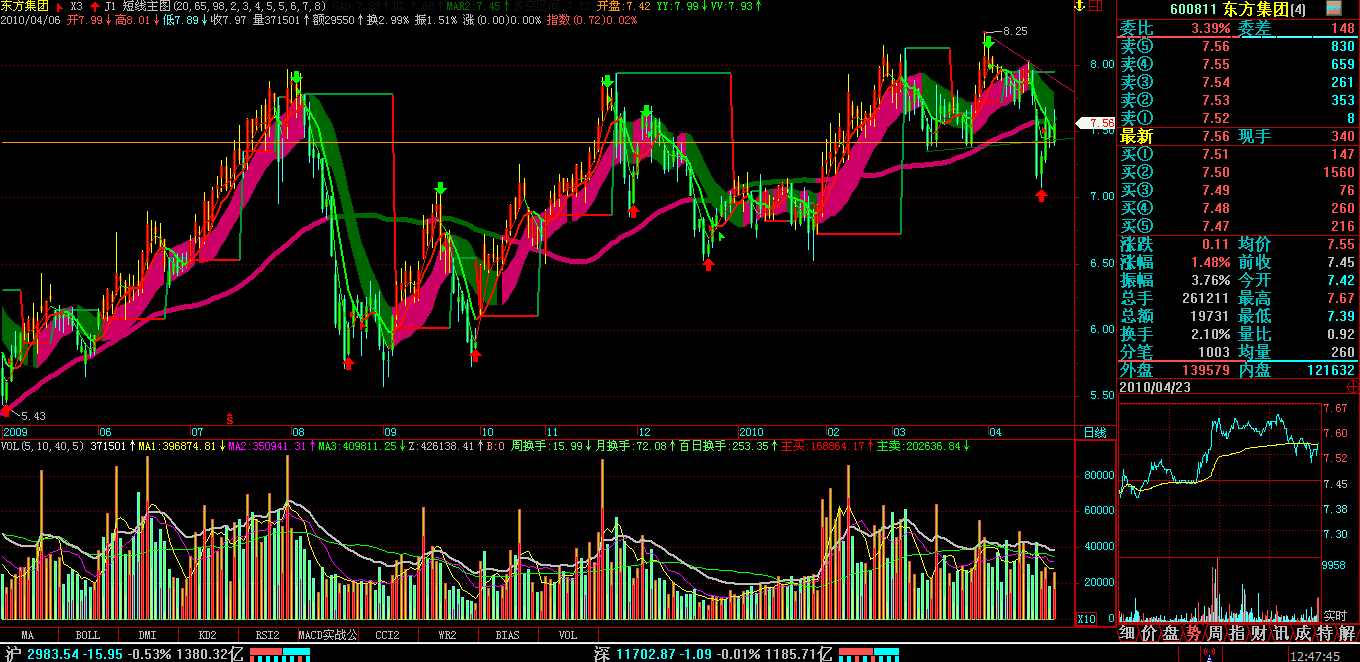Click the red up arrow before J1
The image size is (1360, 662).
pyautogui.click(x=94, y=6)
